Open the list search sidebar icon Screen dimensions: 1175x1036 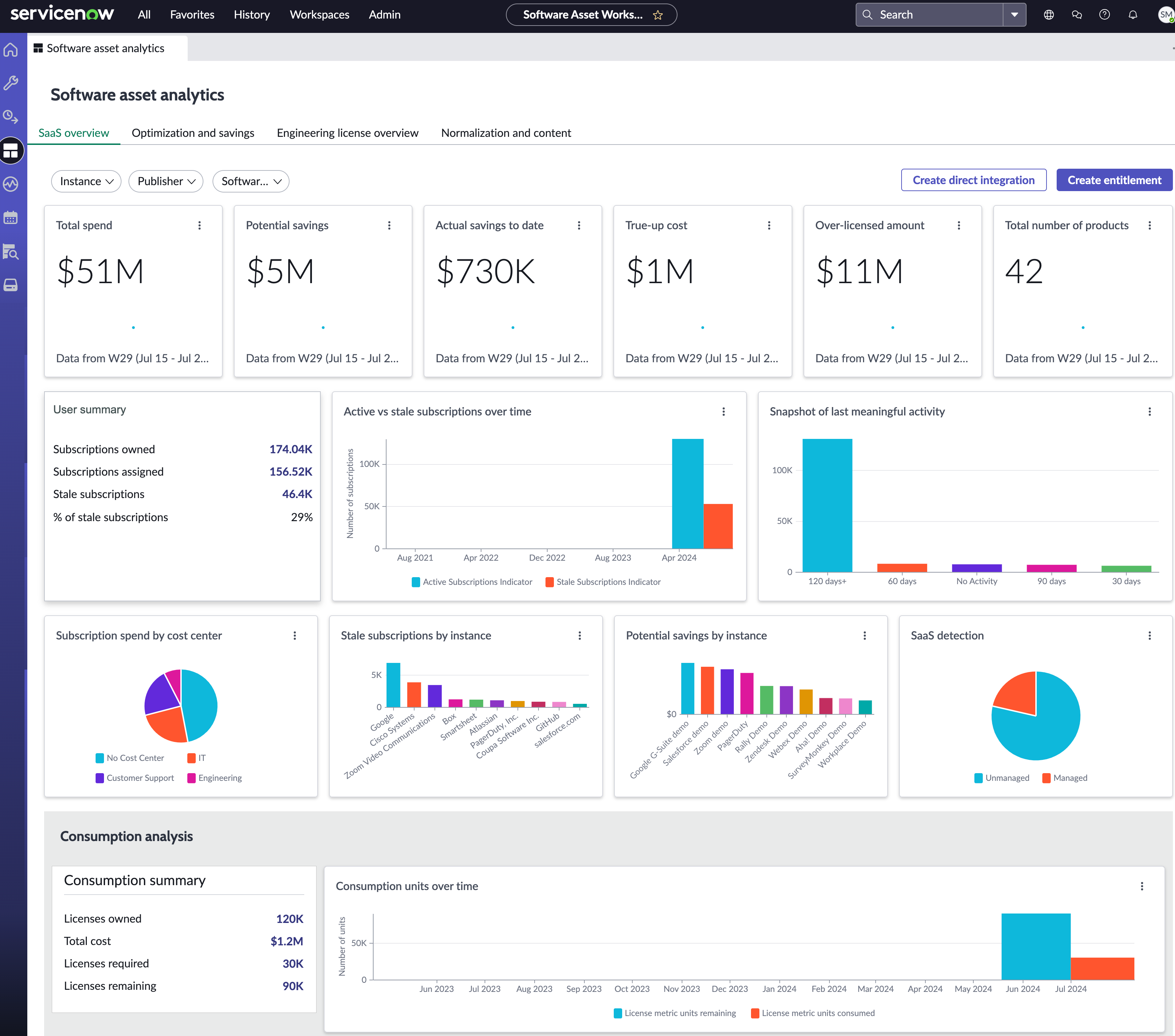tap(11, 251)
